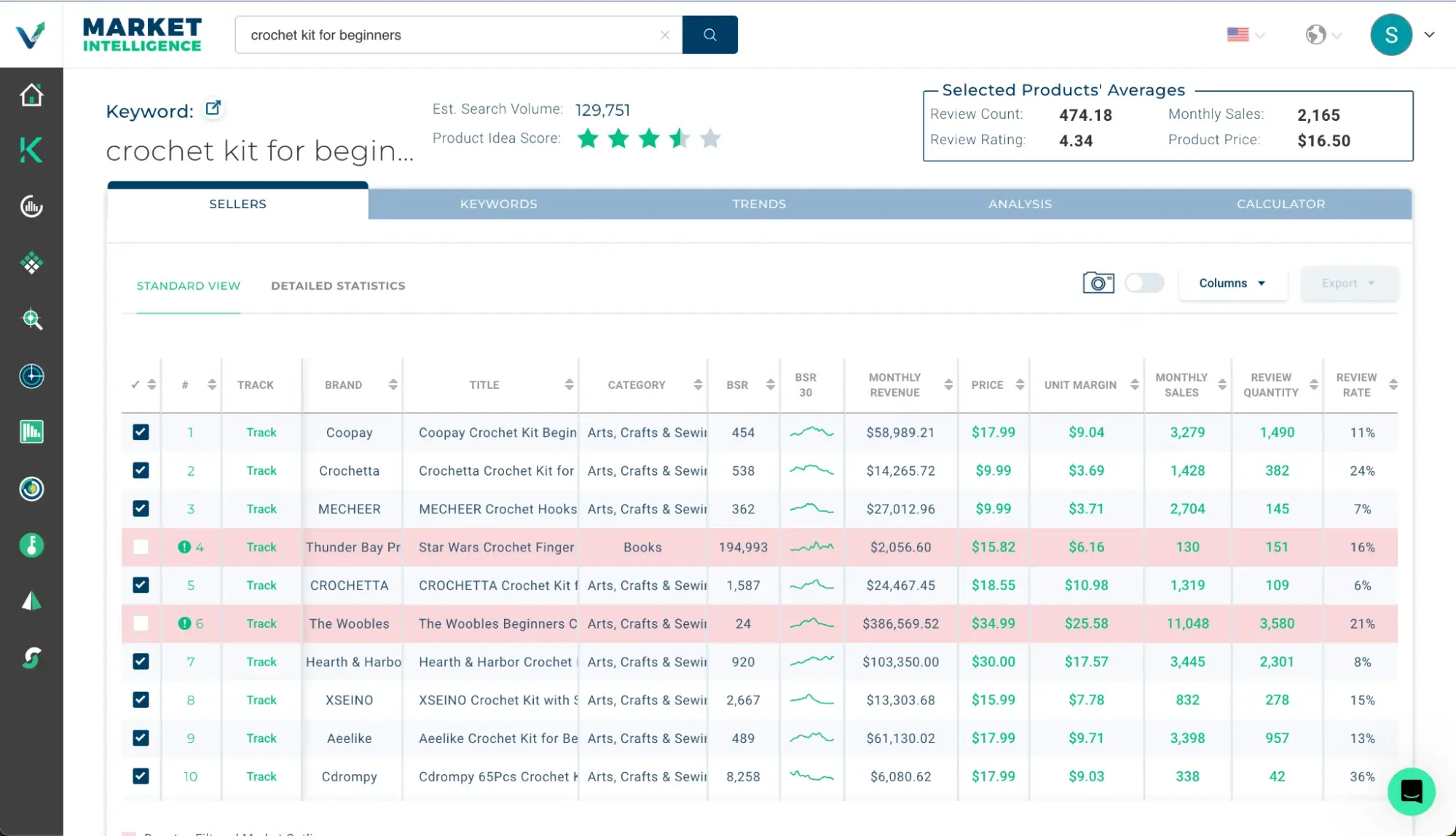Click the globe language icon

click(x=1315, y=34)
